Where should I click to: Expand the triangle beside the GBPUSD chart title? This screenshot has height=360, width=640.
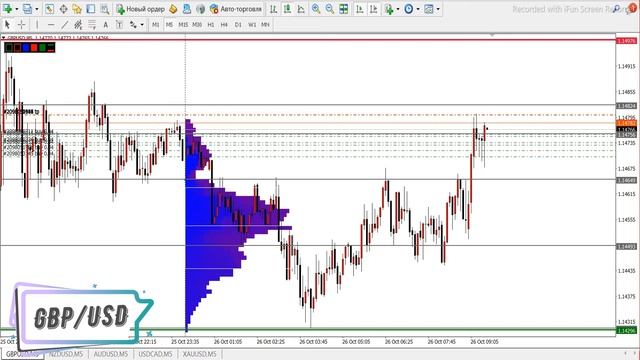(3, 38)
